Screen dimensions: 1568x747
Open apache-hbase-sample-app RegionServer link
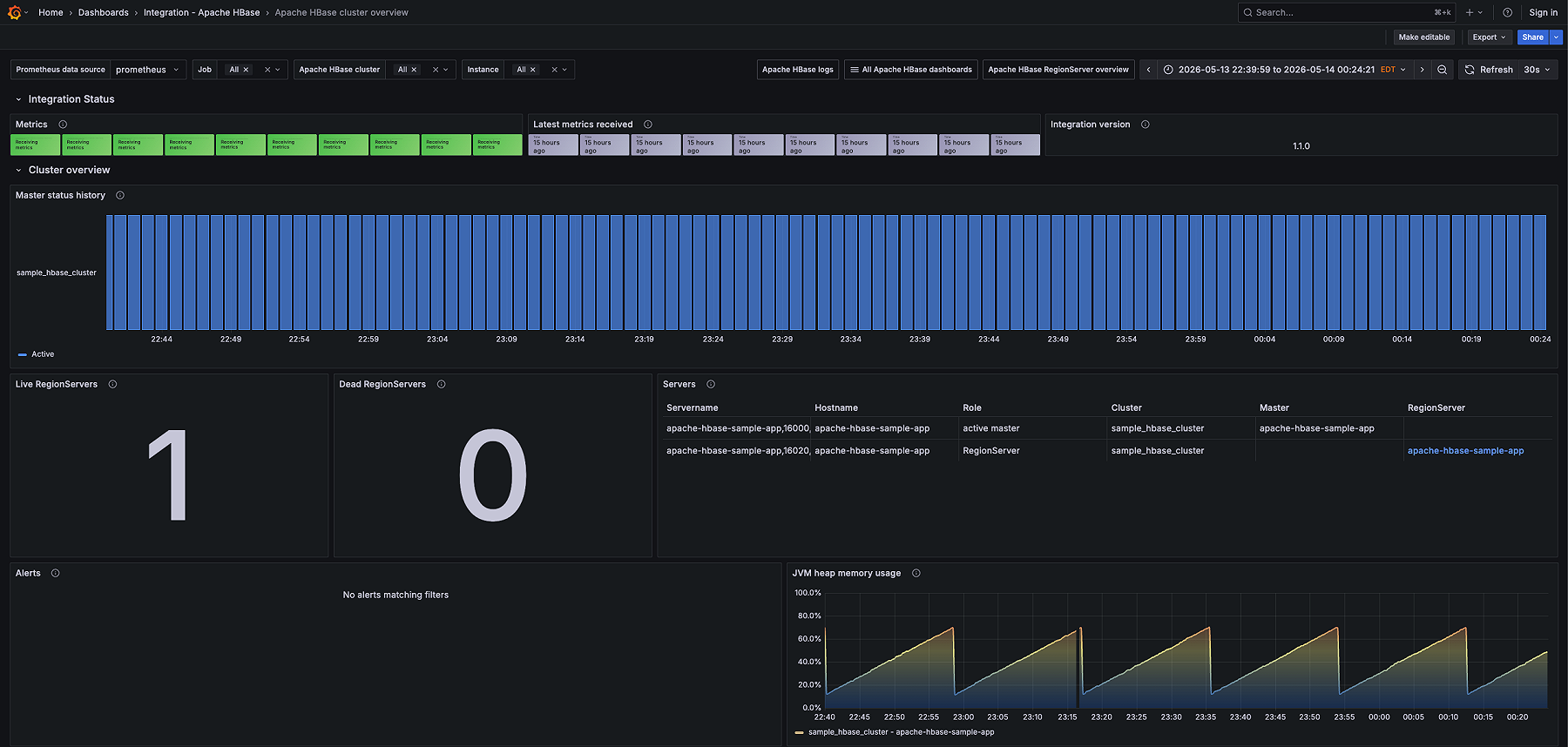(x=1465, y=451)
